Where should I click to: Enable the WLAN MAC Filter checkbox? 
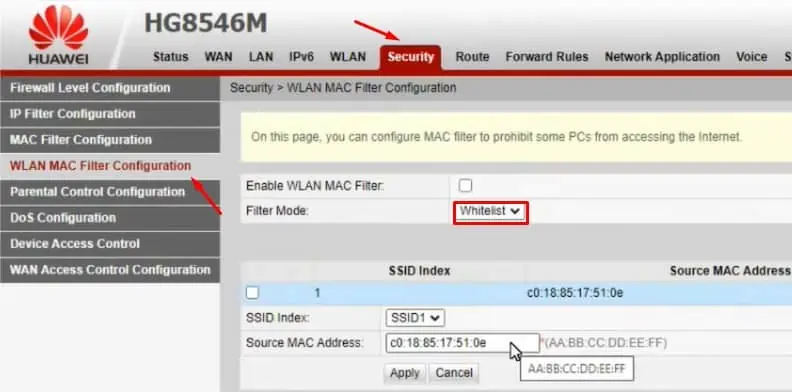click(465, 185)
